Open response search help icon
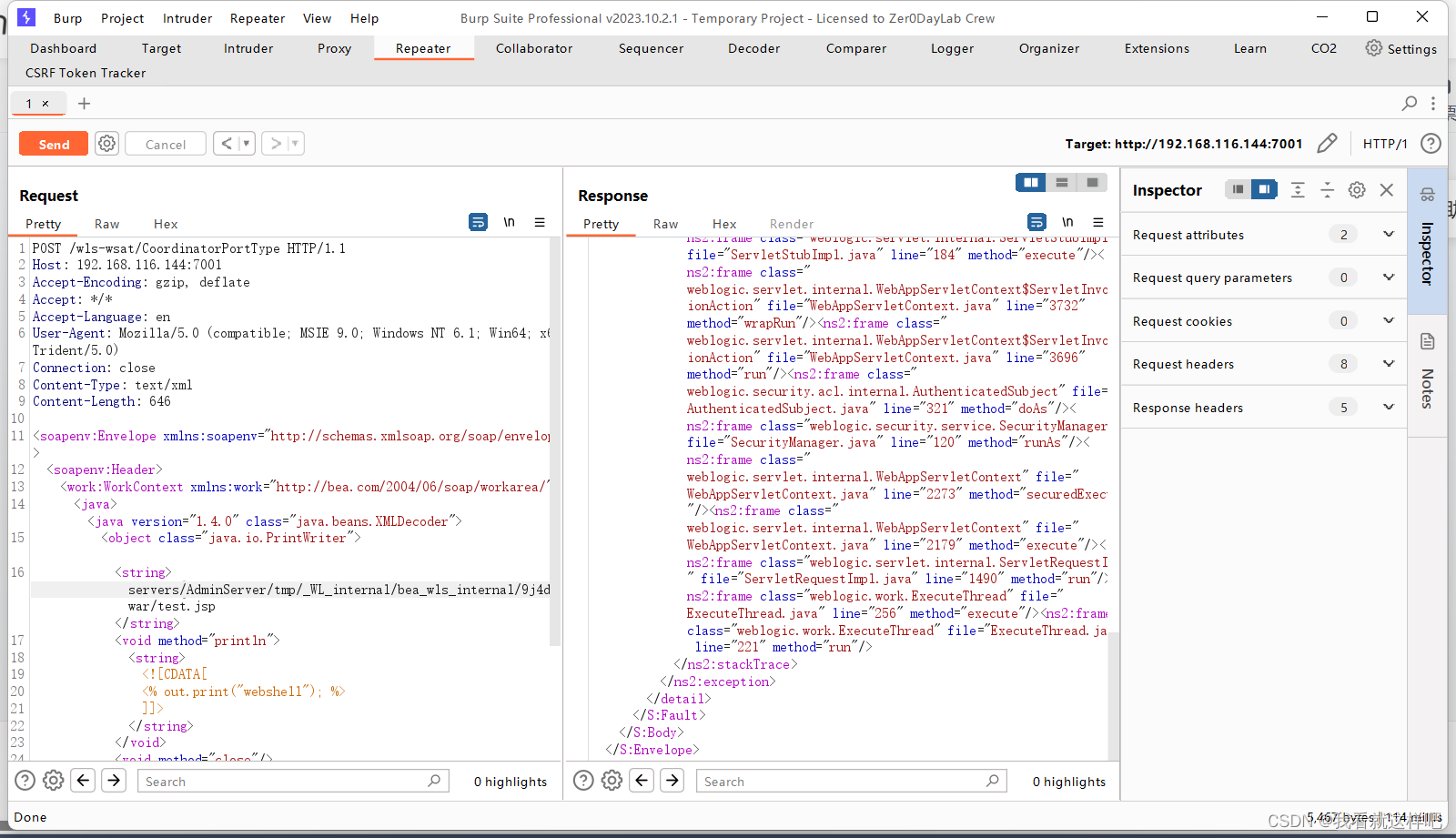This screenshot has height=838, width=1456. [584, 780]
